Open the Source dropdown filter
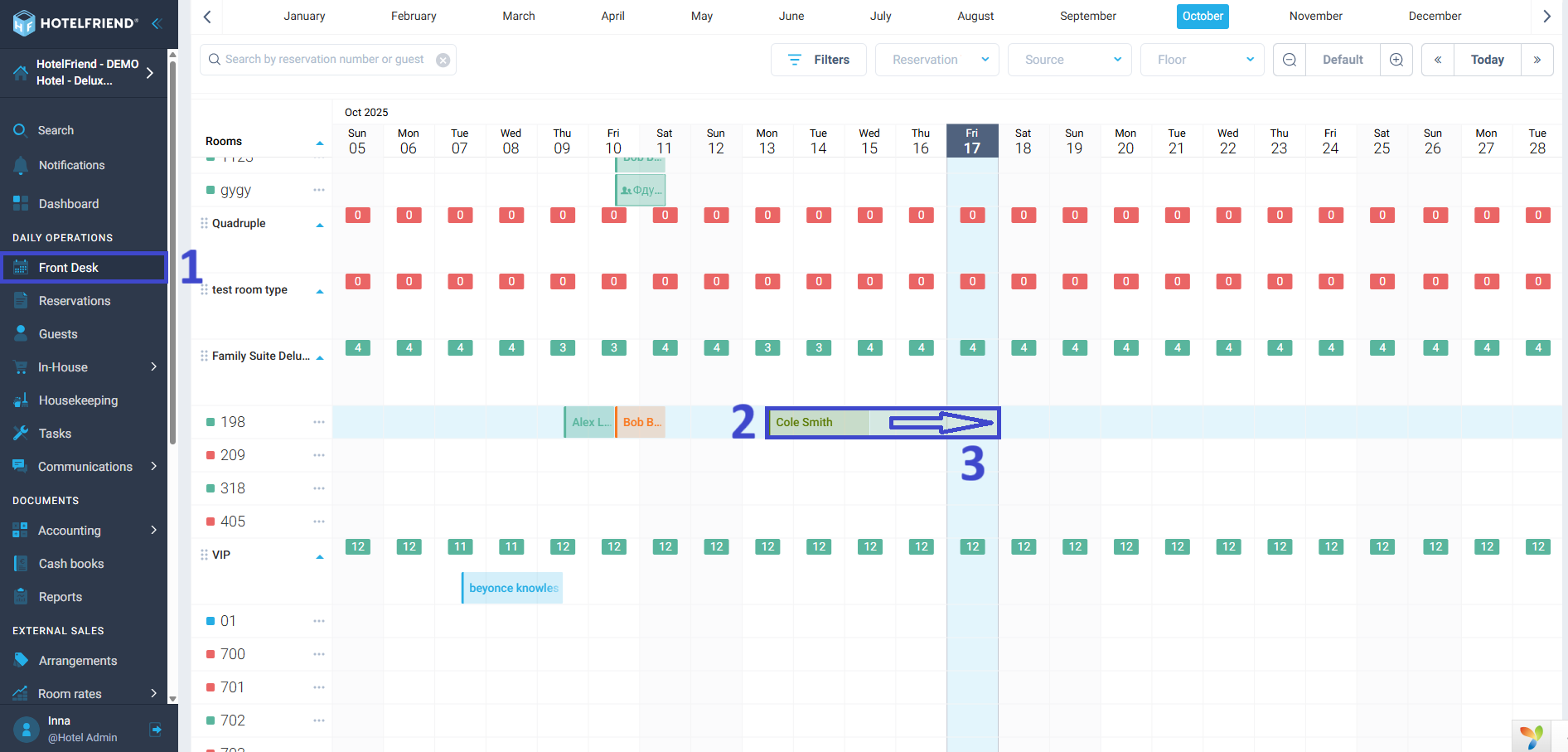Image resolution: width=1568 pixels, height=752 pixels. pyautogui.click(x=1069, y=60)
